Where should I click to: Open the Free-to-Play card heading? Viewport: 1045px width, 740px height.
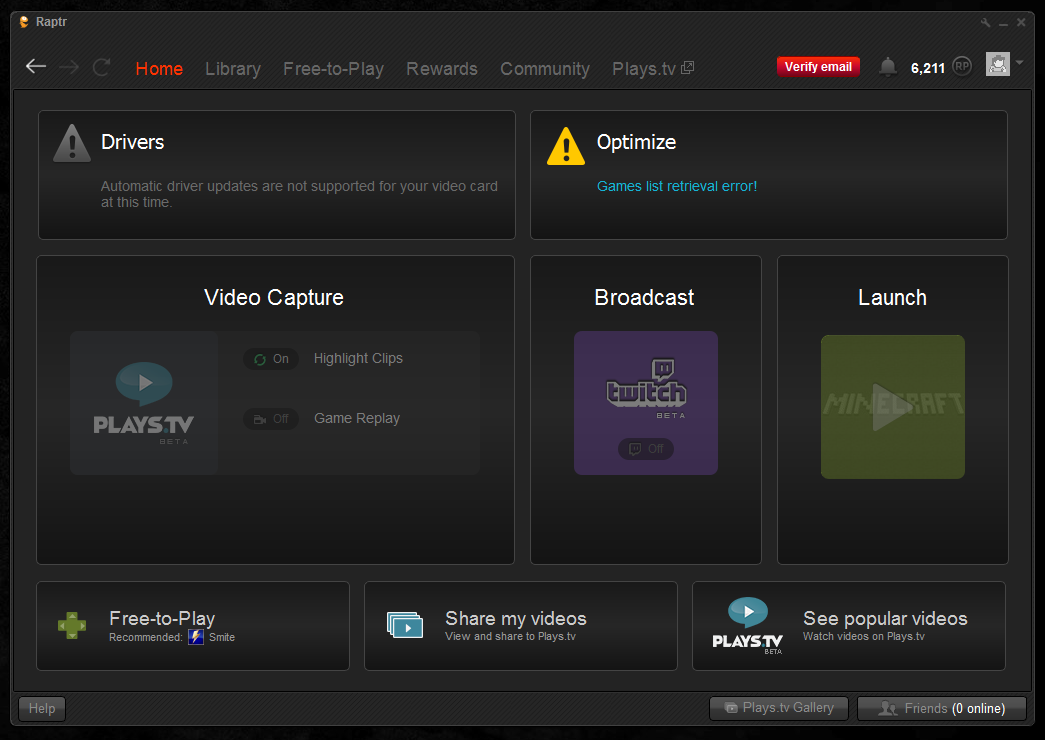click(x=162, y=618)
